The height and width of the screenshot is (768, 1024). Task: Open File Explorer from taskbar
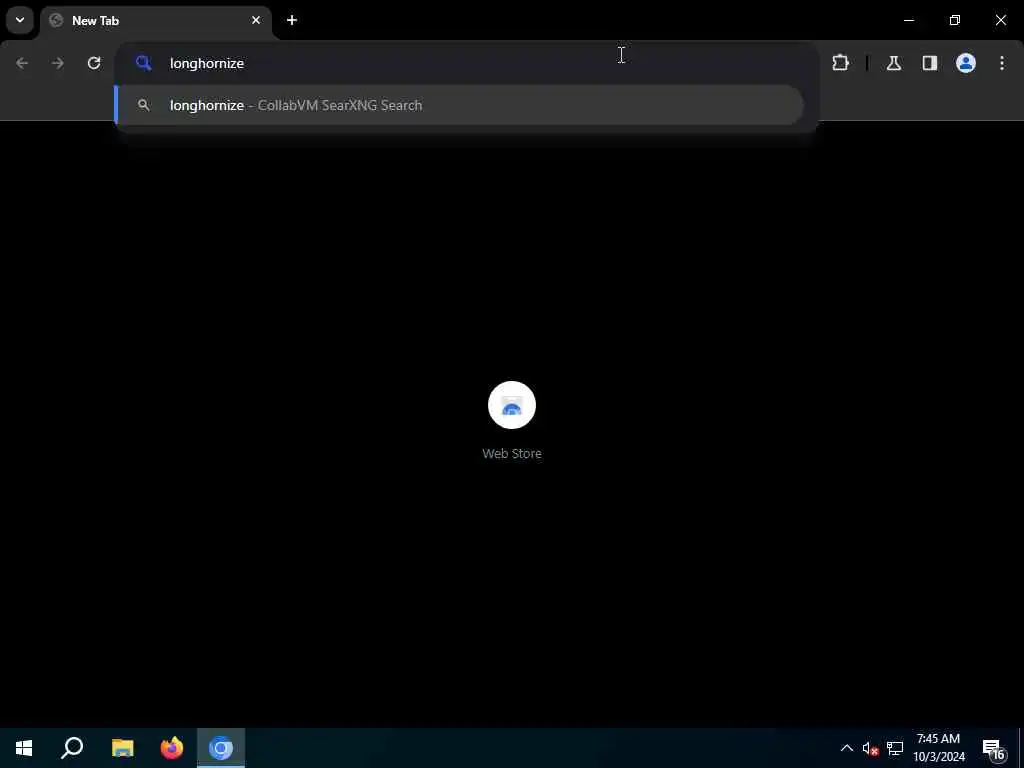coord(123,748)
